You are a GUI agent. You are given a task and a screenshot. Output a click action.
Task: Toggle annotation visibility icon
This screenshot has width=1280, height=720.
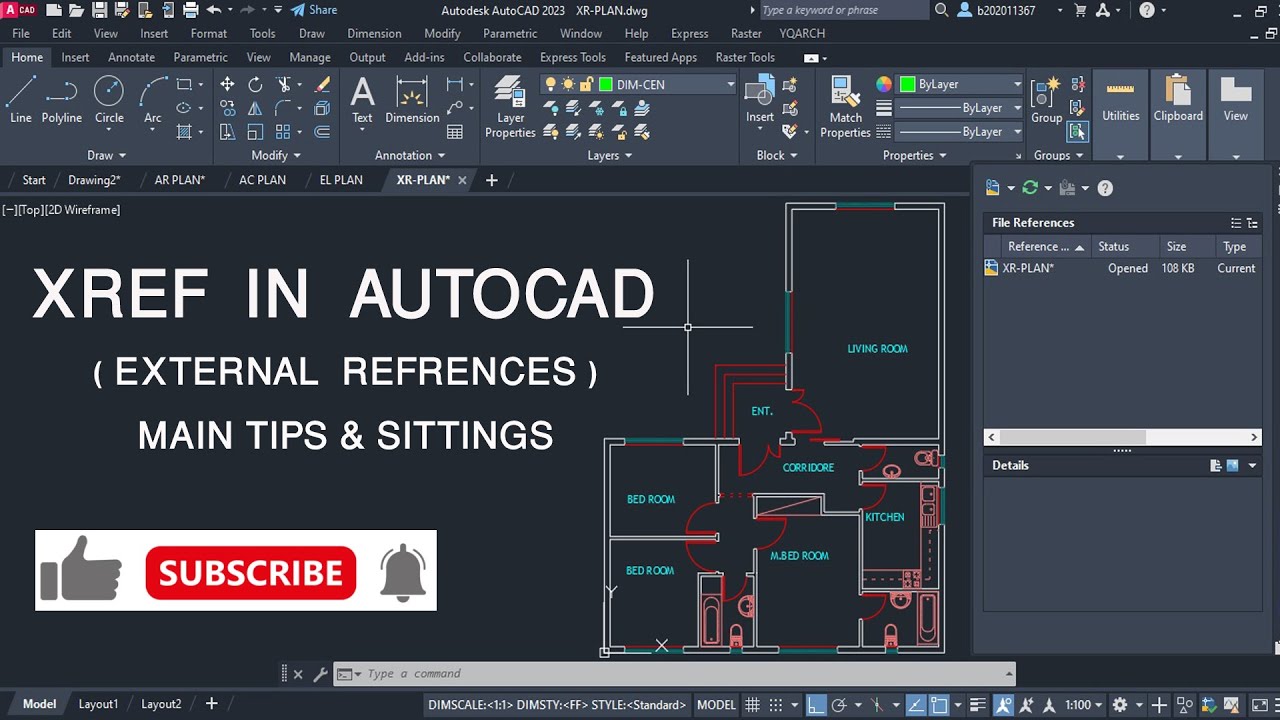tap(1003, 705)
